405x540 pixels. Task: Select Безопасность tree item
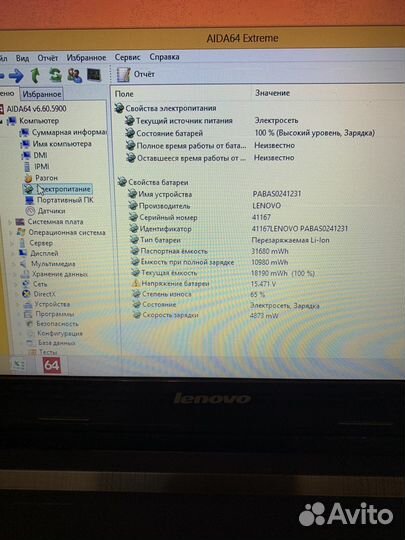pyautogui.click(x=52, y=323)
